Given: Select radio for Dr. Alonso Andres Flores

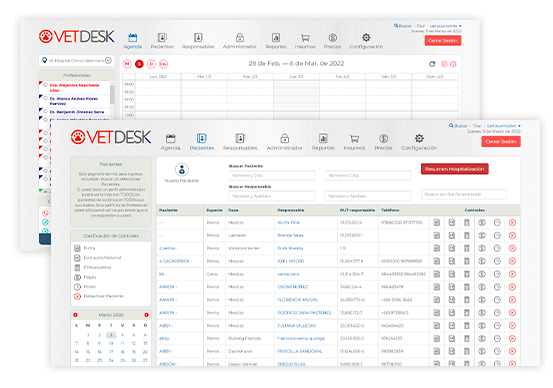Looking at the screenshot, I should (45, 98).
